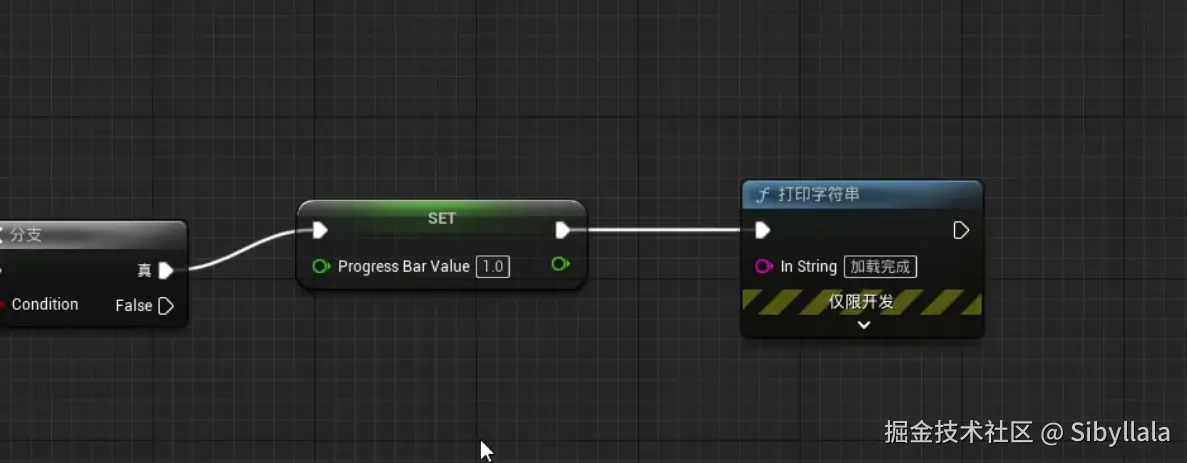The image size is (1187, 463).
Task: Click the 打印字符串 node's input execution pin
Action: [x=762, y=230]
